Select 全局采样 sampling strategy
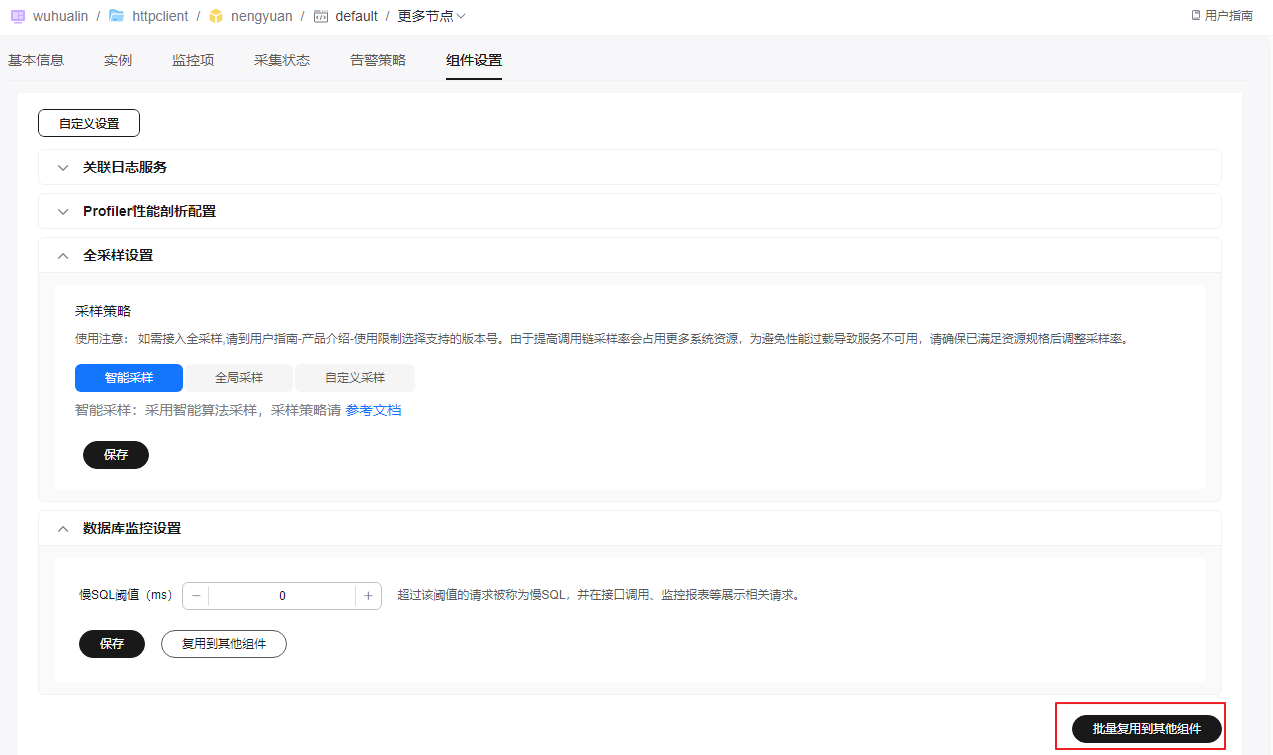Screen dimensions: 1273x755 tap(239, 378)
